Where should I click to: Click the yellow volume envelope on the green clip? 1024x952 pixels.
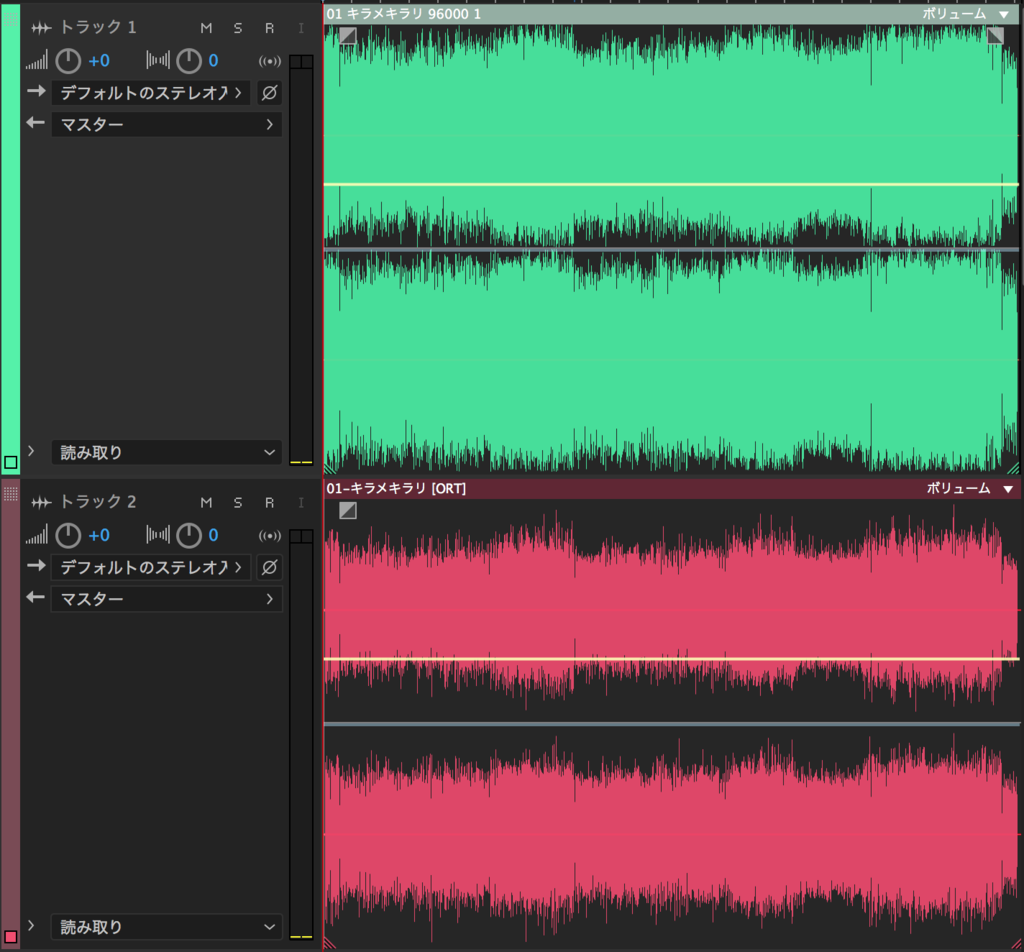coord(672,185)
